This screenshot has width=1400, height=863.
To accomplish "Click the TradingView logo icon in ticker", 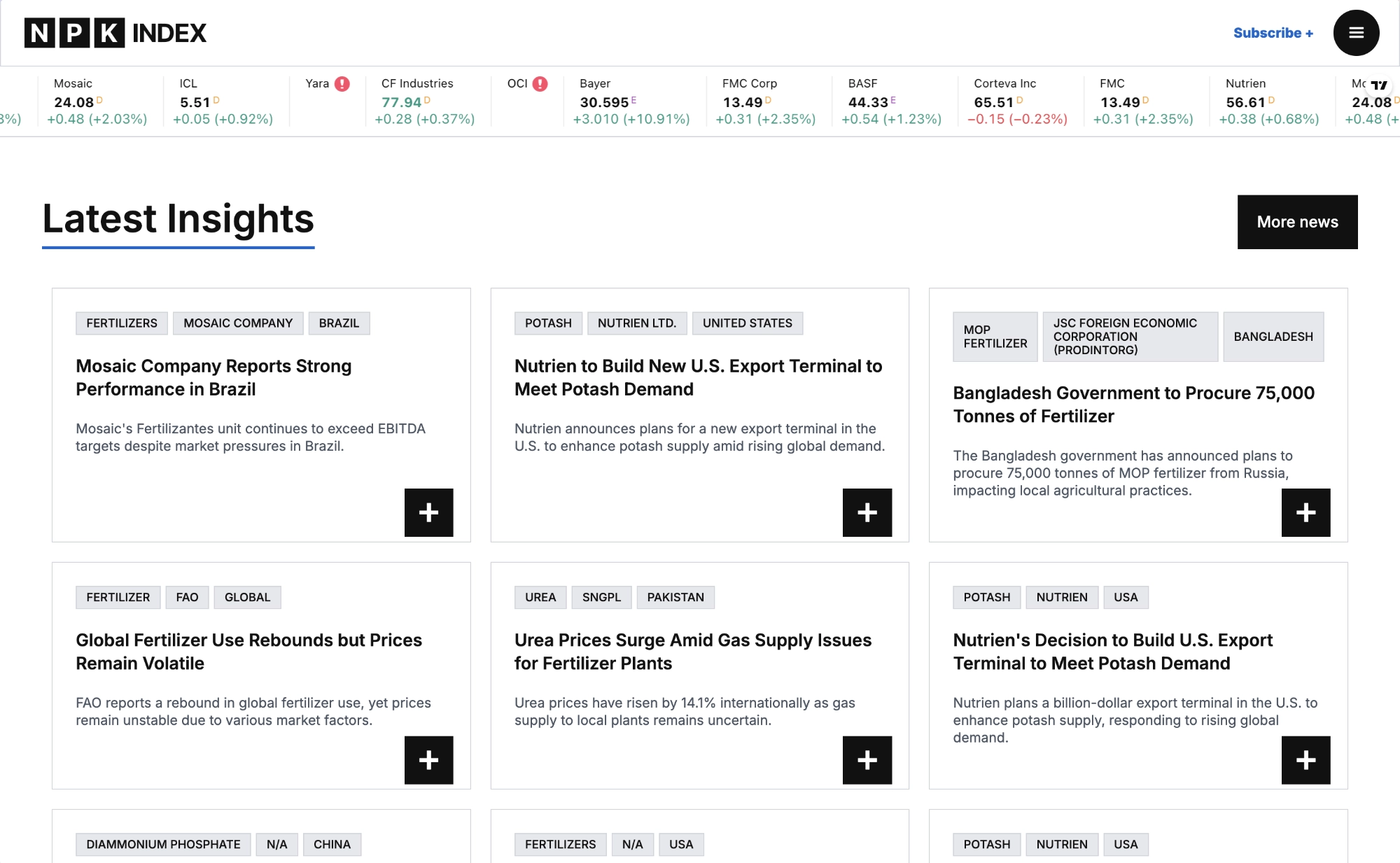I will tap(1378, 85).
